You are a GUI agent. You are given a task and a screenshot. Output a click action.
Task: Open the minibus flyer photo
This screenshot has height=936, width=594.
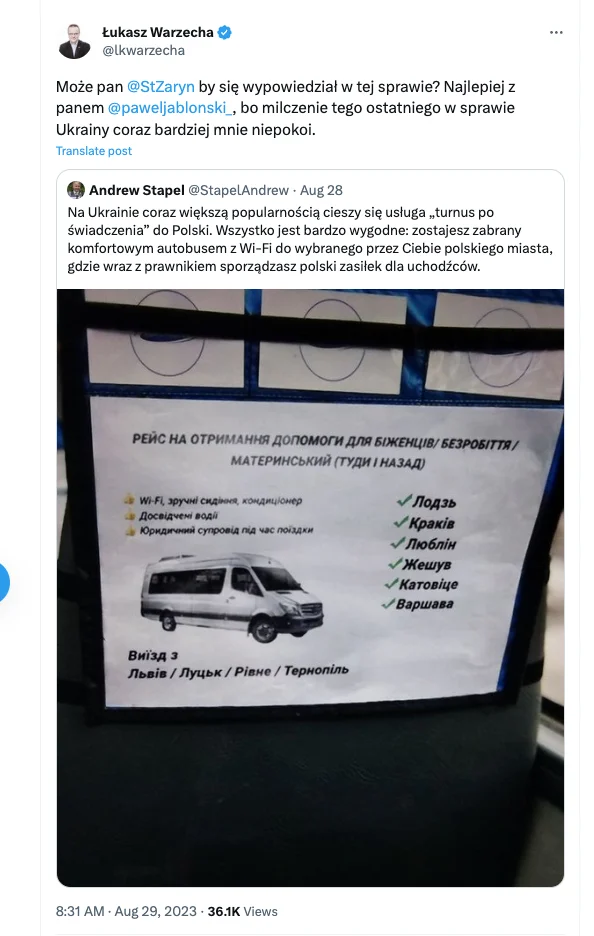[x=310, y=588]
